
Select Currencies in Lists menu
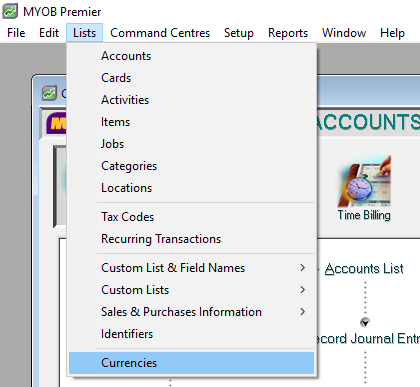pos(191,363)
